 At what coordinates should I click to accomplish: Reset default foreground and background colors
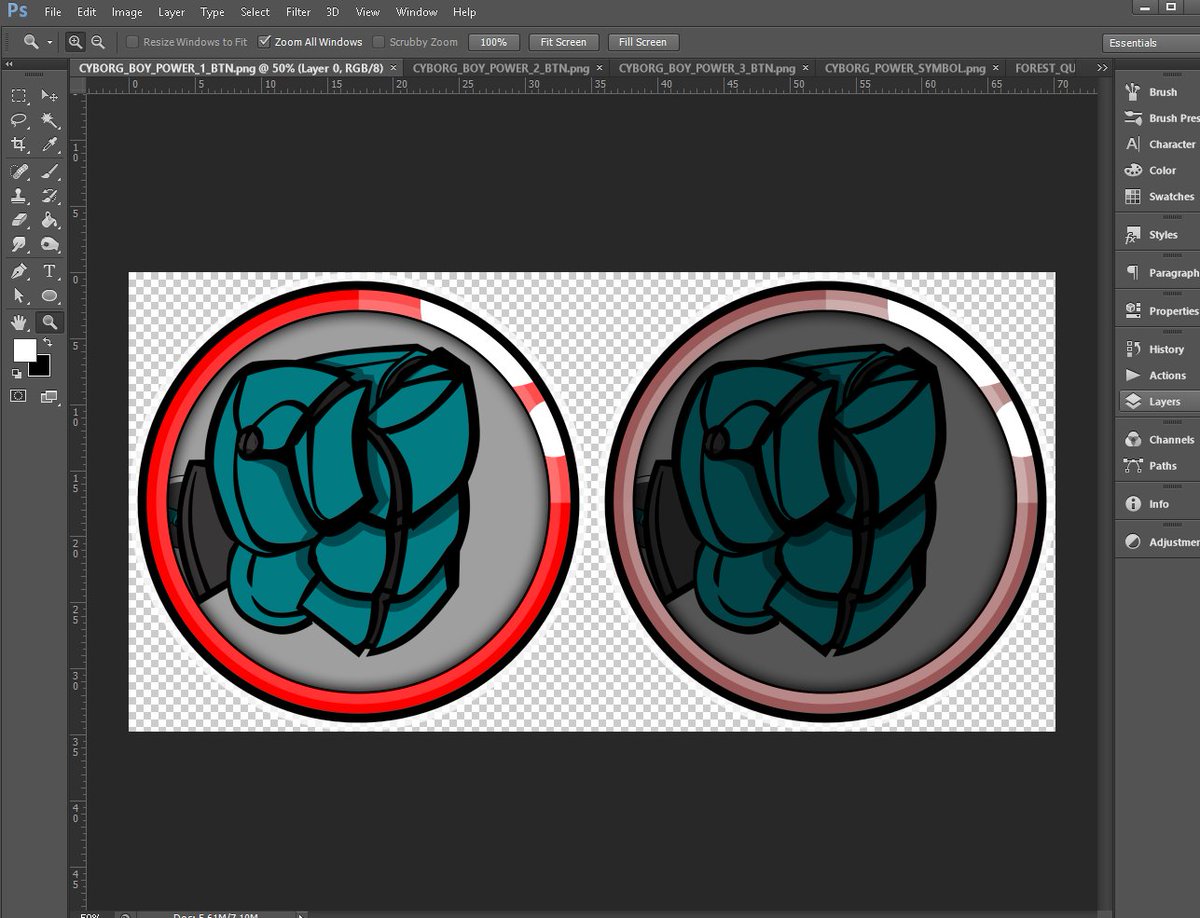16,373
